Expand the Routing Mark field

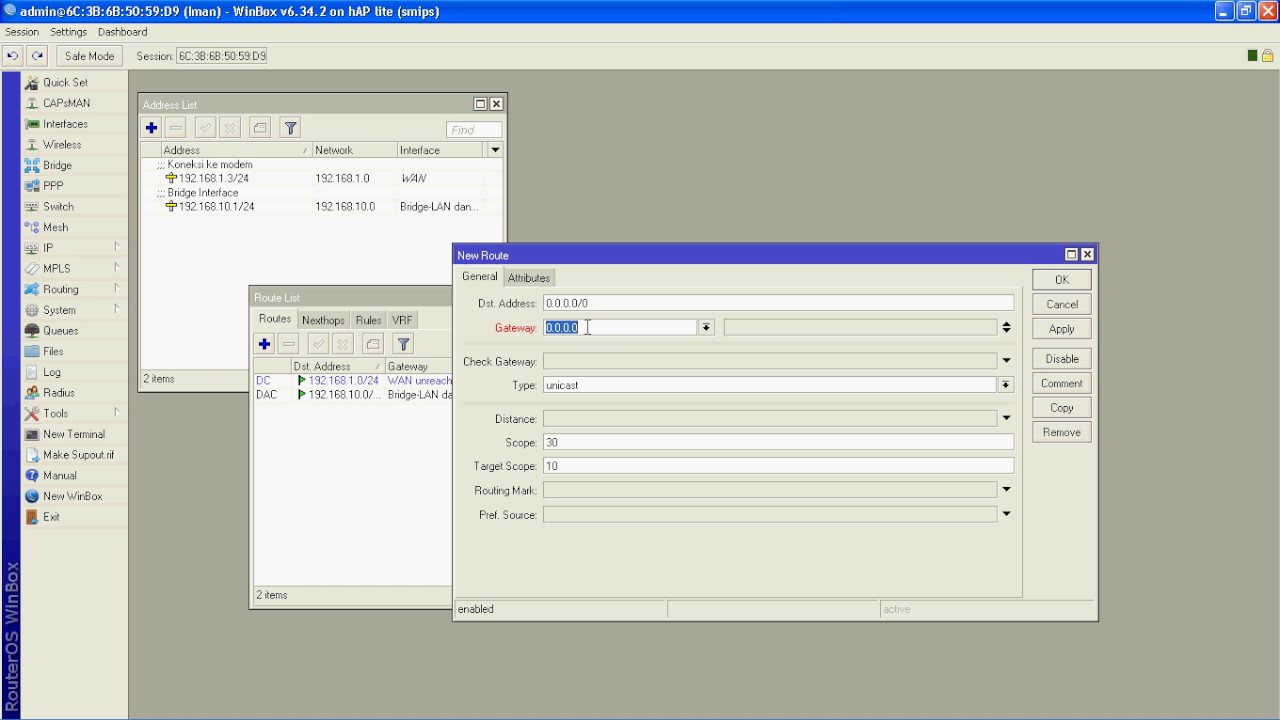coord(1006,490)
